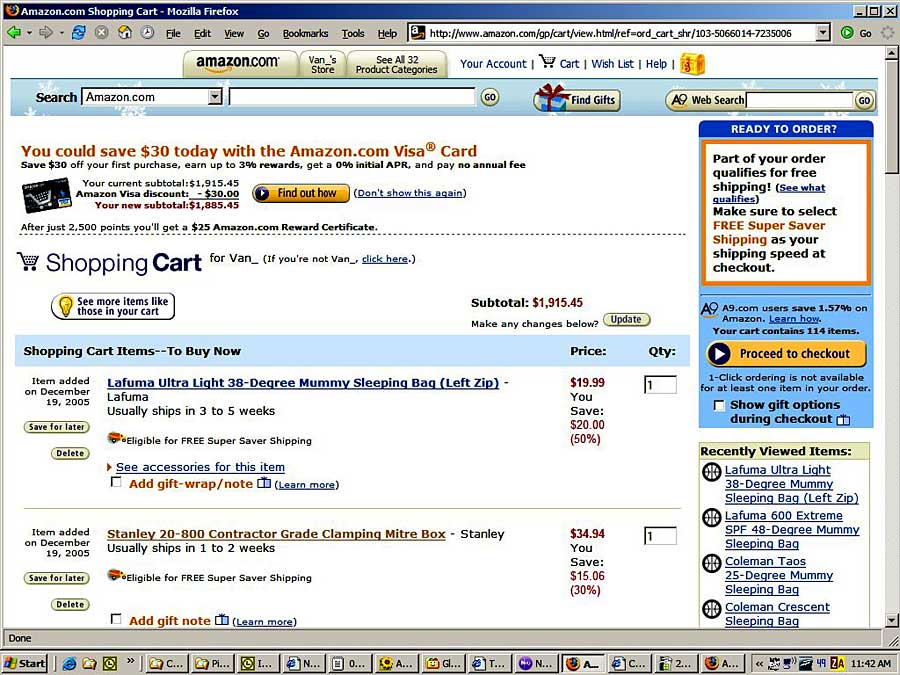The height and width of the screenshot is (675, 900).
Task: Open the Bookmarks menu
Action: click(x=305, y=33)
